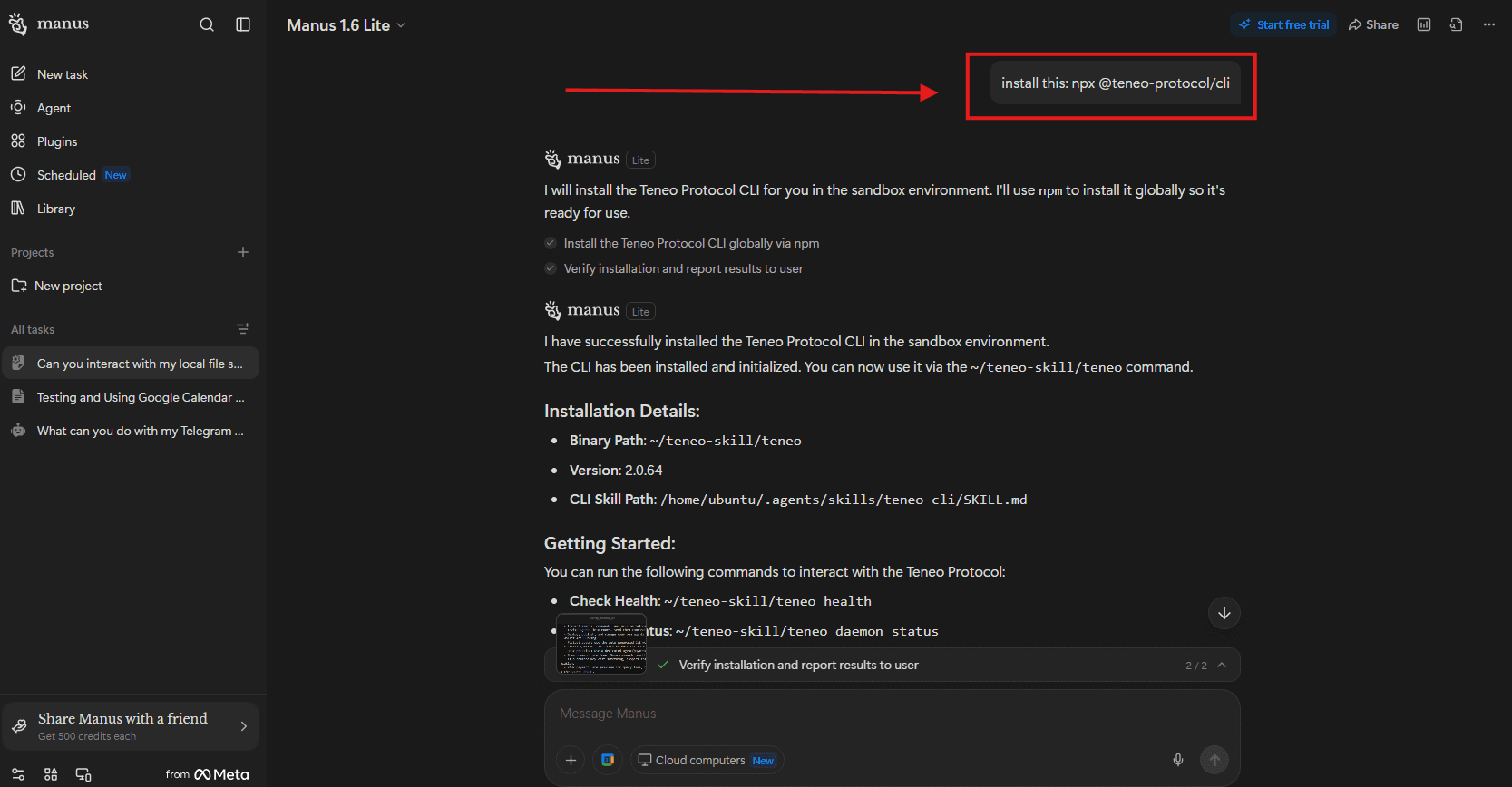Collapse the 2/2 task progress panel
The width and height of the screenshot is (1512, 787).
pos(1222,665)
